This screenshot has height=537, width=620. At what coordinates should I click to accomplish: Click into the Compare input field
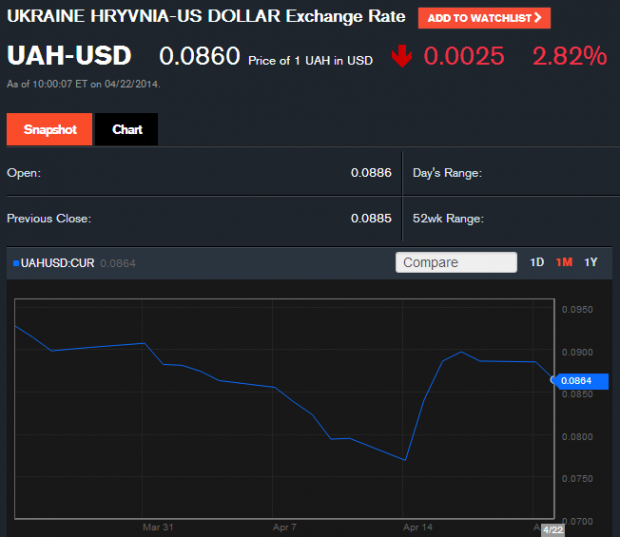(x=457, y=262)
